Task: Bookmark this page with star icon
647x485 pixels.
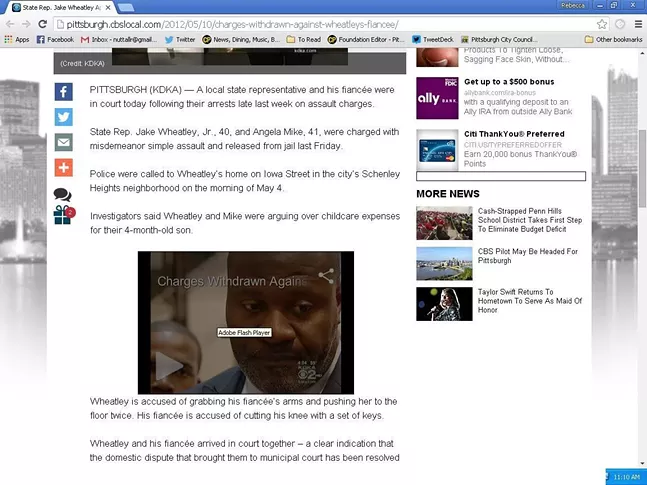Action: (602, 24)
